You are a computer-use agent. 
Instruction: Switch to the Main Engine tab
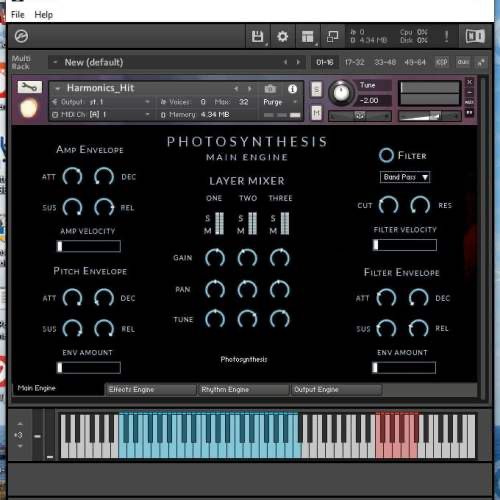click(x=58, y=388)
